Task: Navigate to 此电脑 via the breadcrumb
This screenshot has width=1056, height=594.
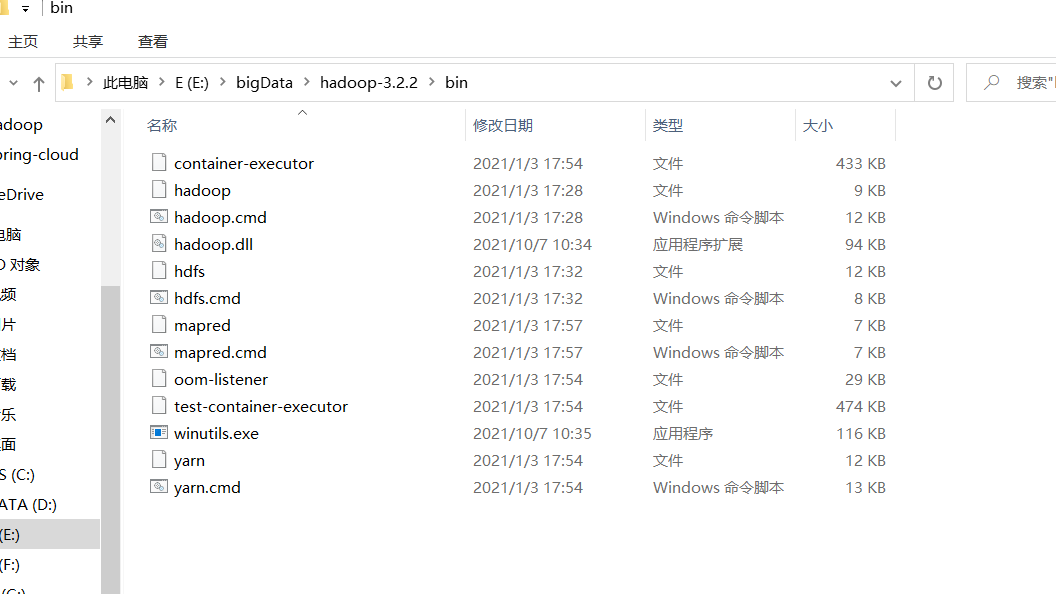Action: [124, 82]
